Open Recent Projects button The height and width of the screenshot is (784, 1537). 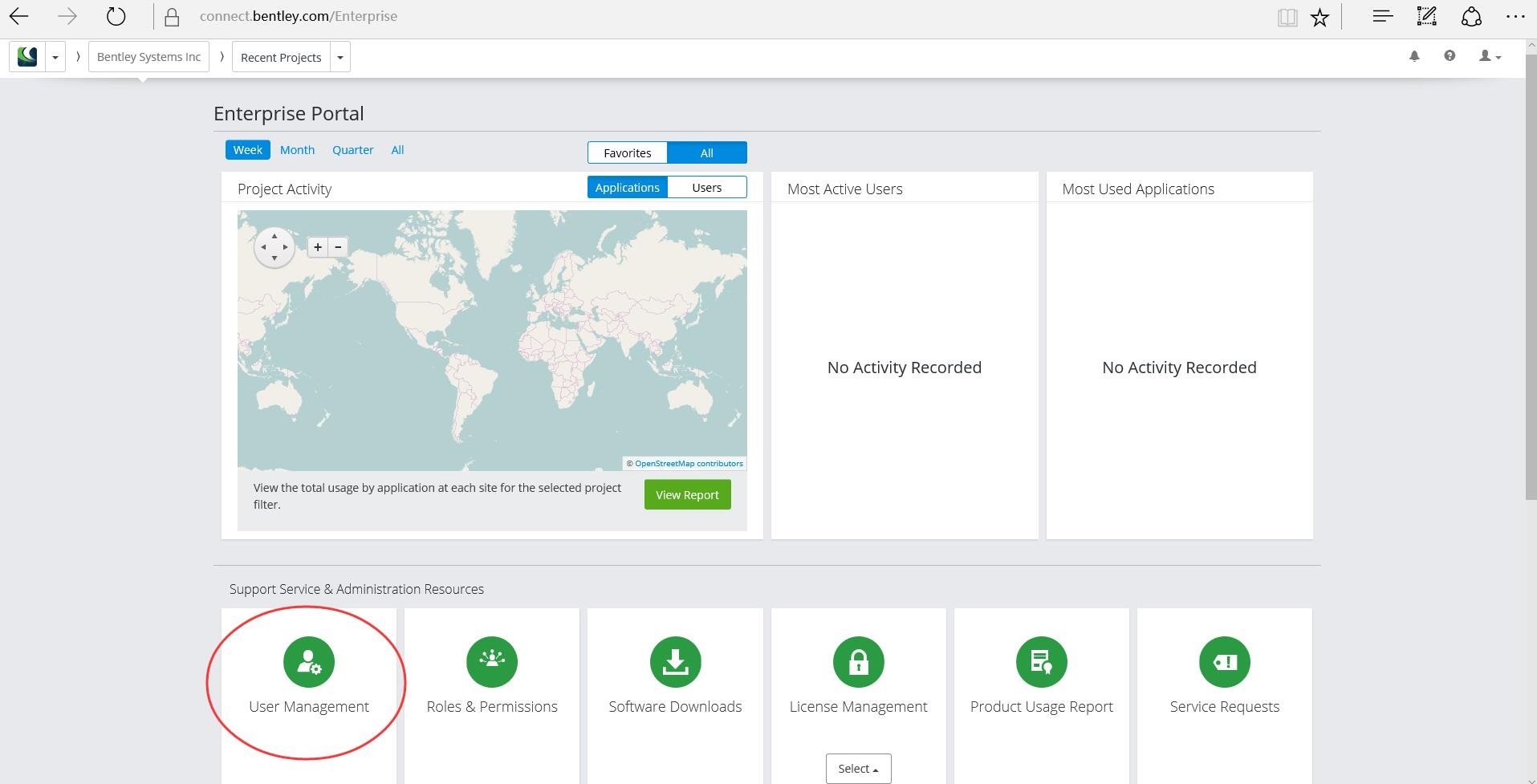pyautogui.click(x=281, y=57)
